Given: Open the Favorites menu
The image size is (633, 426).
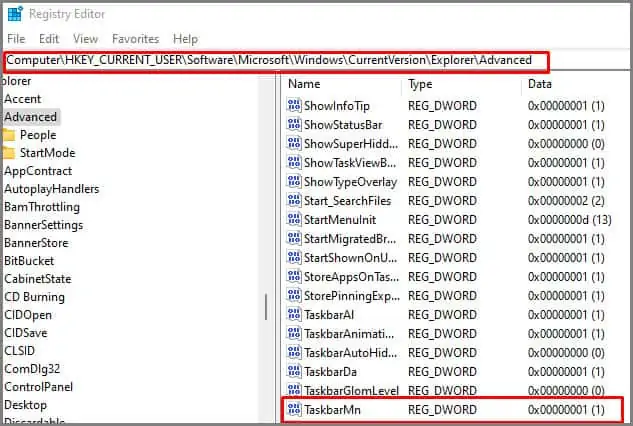Looking at the screenshot, I should (x=135, y=39).
